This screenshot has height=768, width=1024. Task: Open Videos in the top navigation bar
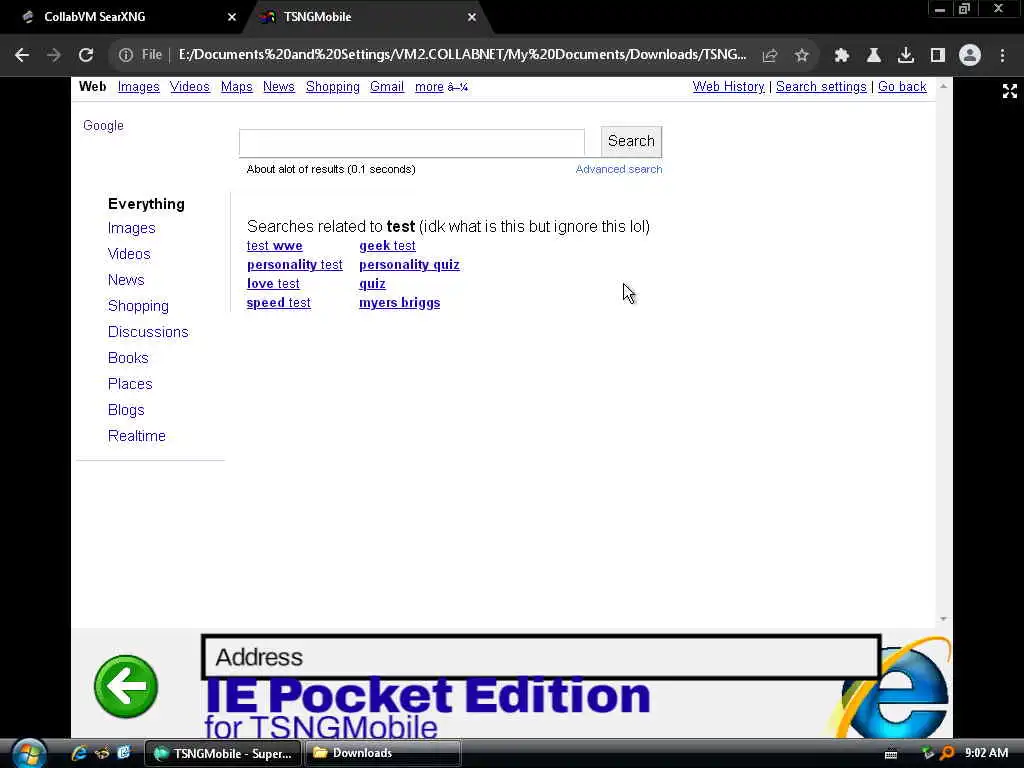coord(190,87)
